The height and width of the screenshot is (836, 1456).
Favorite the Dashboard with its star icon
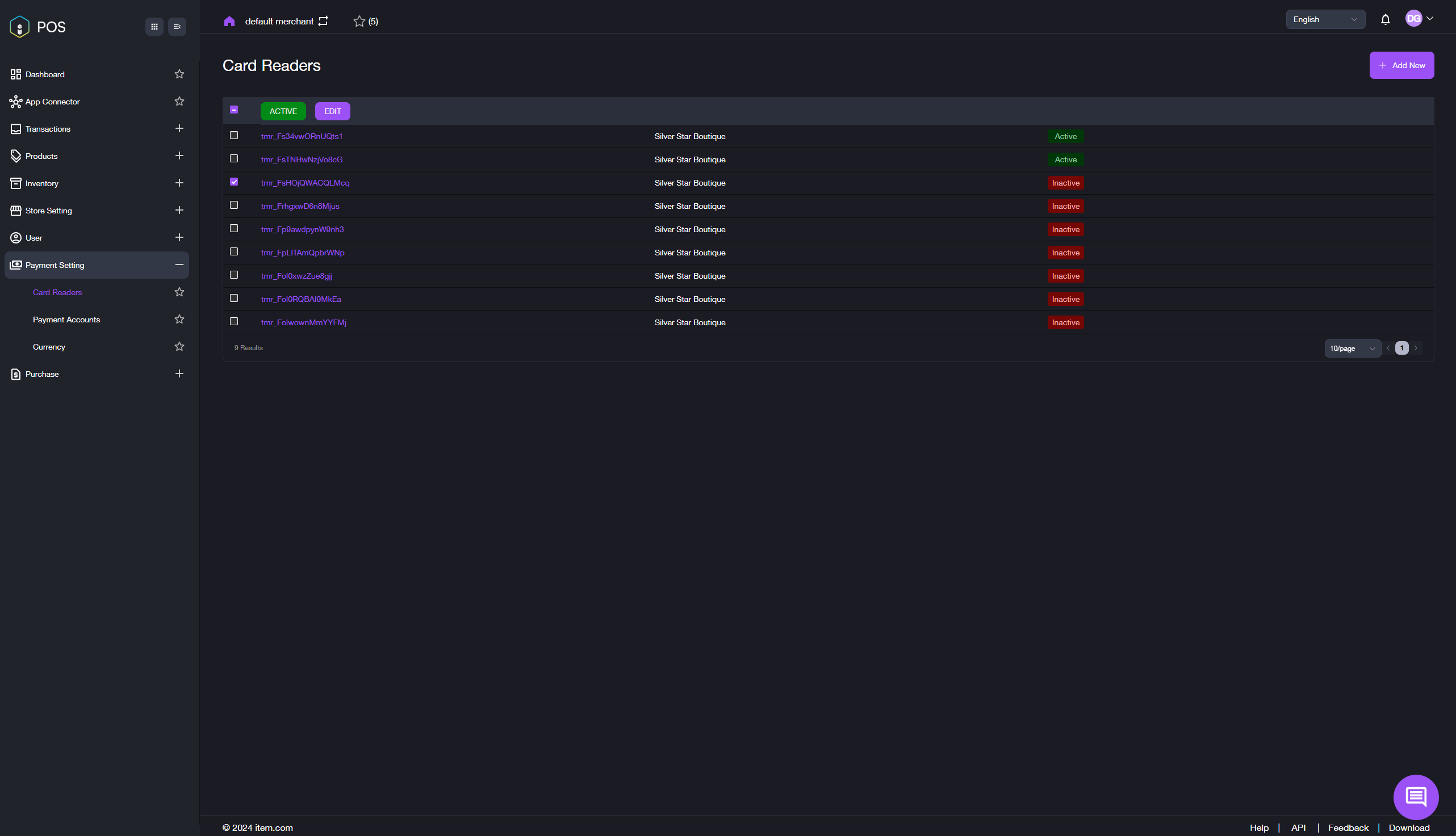click(179, 74)
